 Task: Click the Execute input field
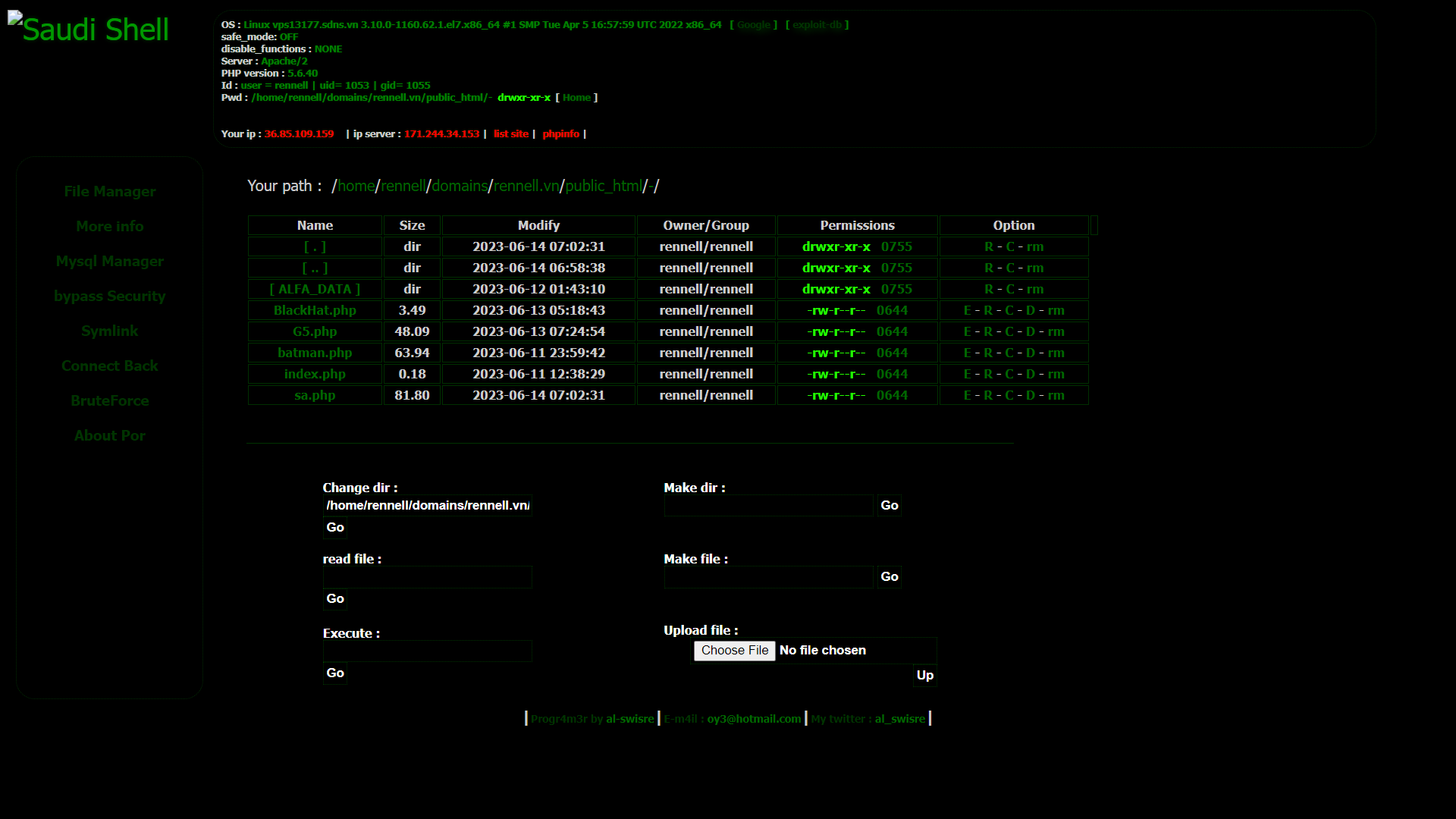coord(428,651)
